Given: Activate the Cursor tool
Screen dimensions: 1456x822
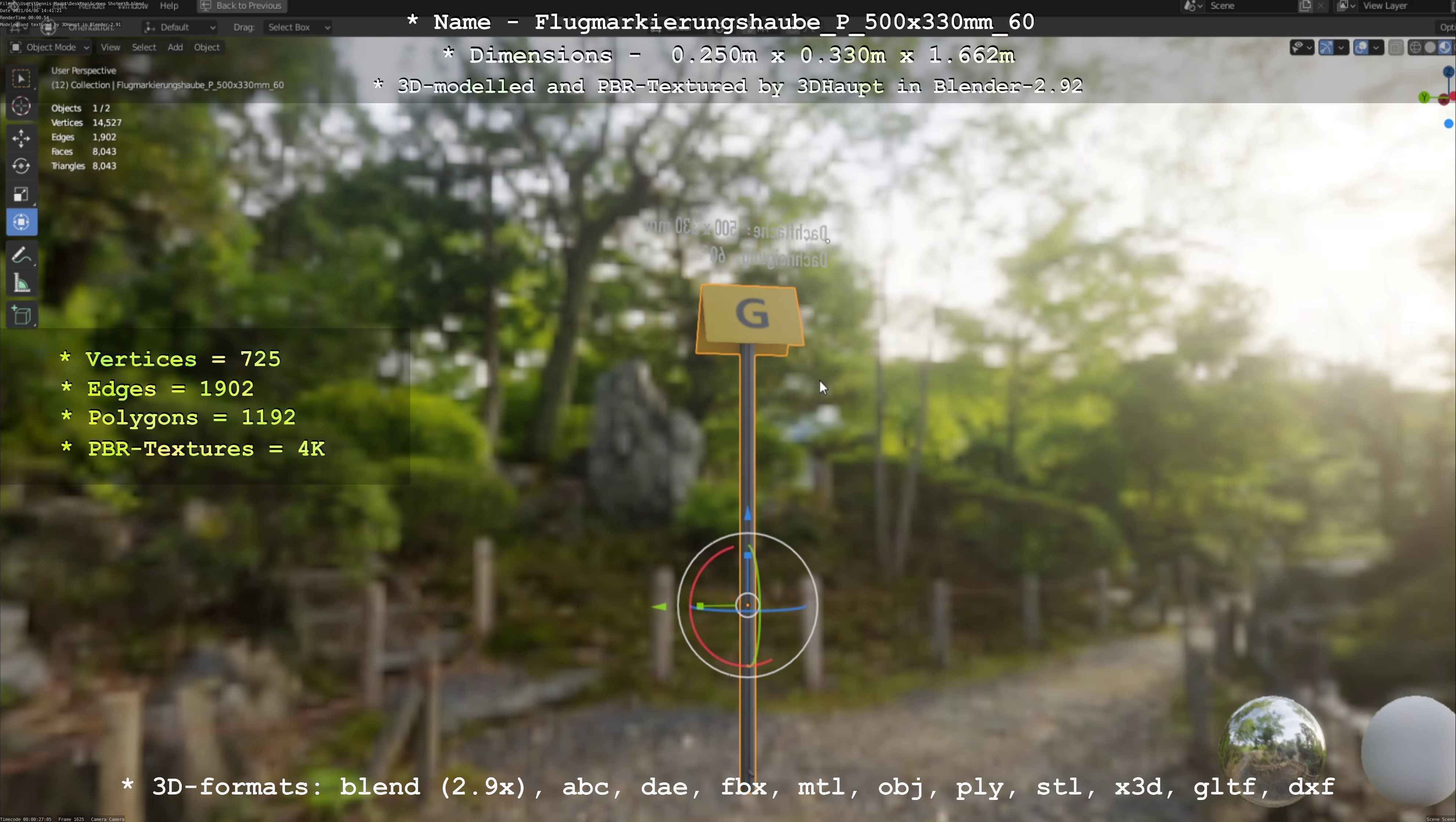Looking at the screenshot, I should coord(21,106).
